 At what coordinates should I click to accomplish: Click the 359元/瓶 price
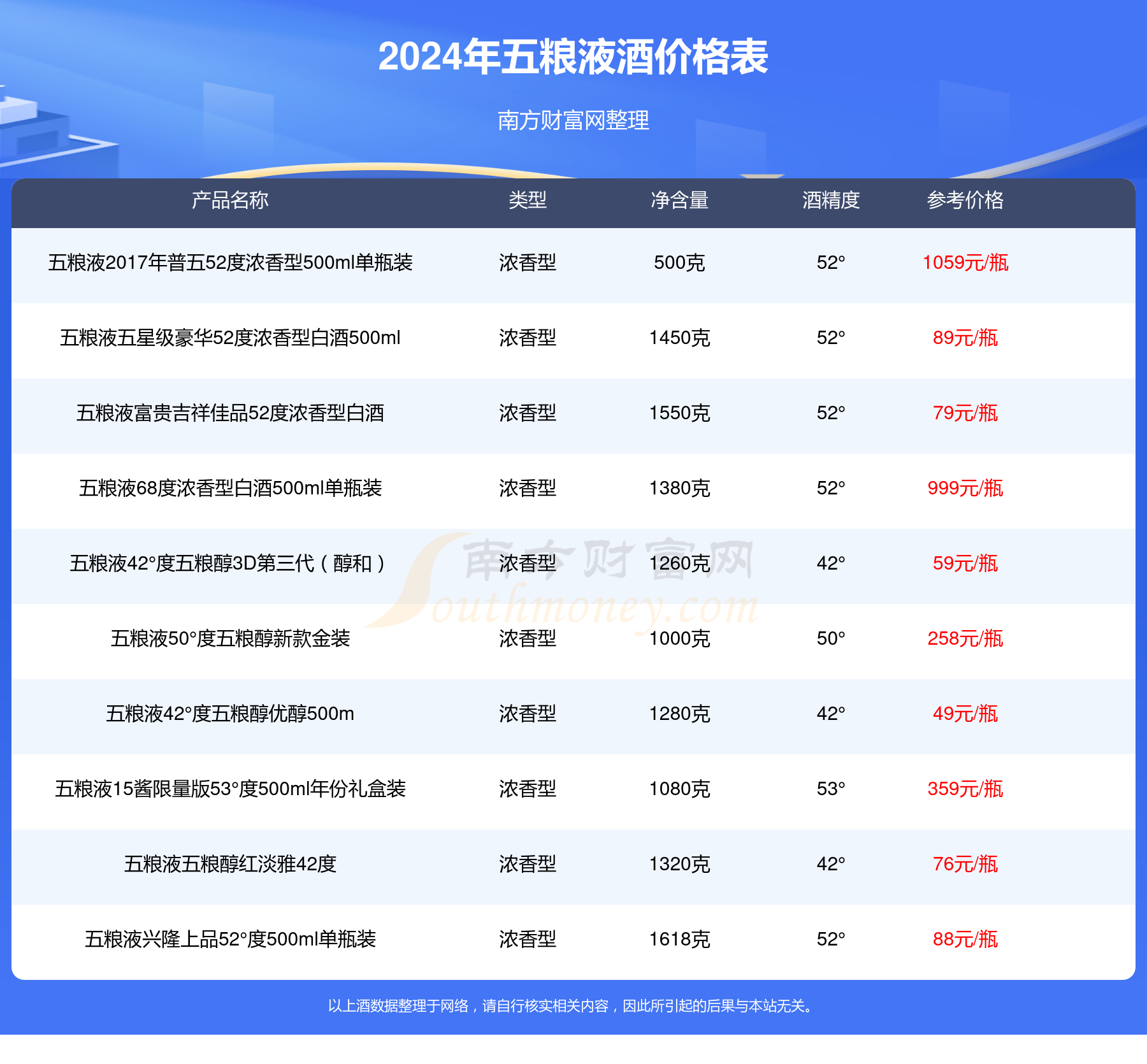(x=965, y=789)
